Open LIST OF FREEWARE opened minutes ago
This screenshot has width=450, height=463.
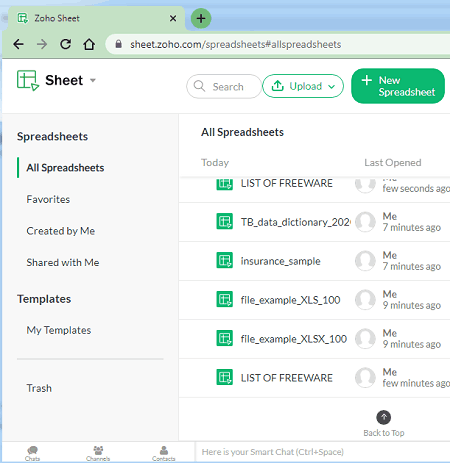click(287, 378)
